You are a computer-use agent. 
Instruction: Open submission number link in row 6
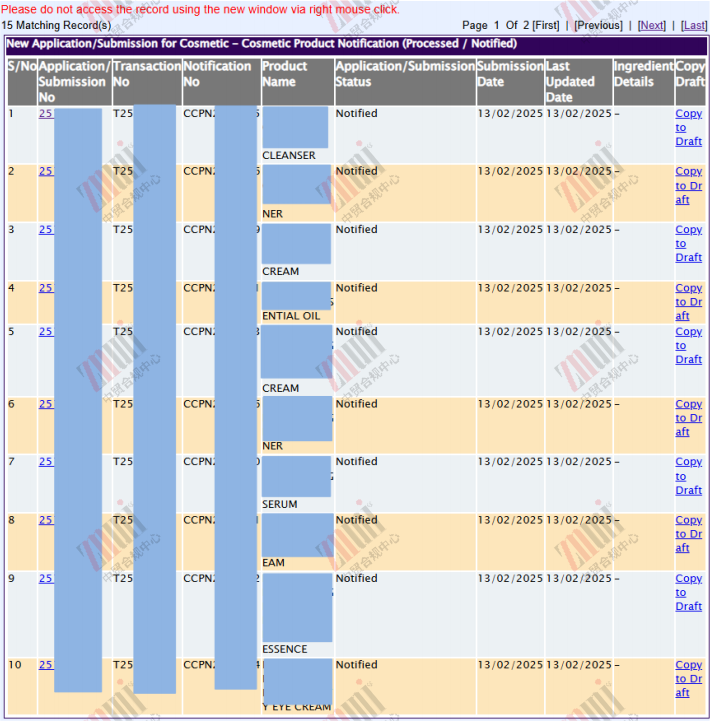click(x=46, y=404)
